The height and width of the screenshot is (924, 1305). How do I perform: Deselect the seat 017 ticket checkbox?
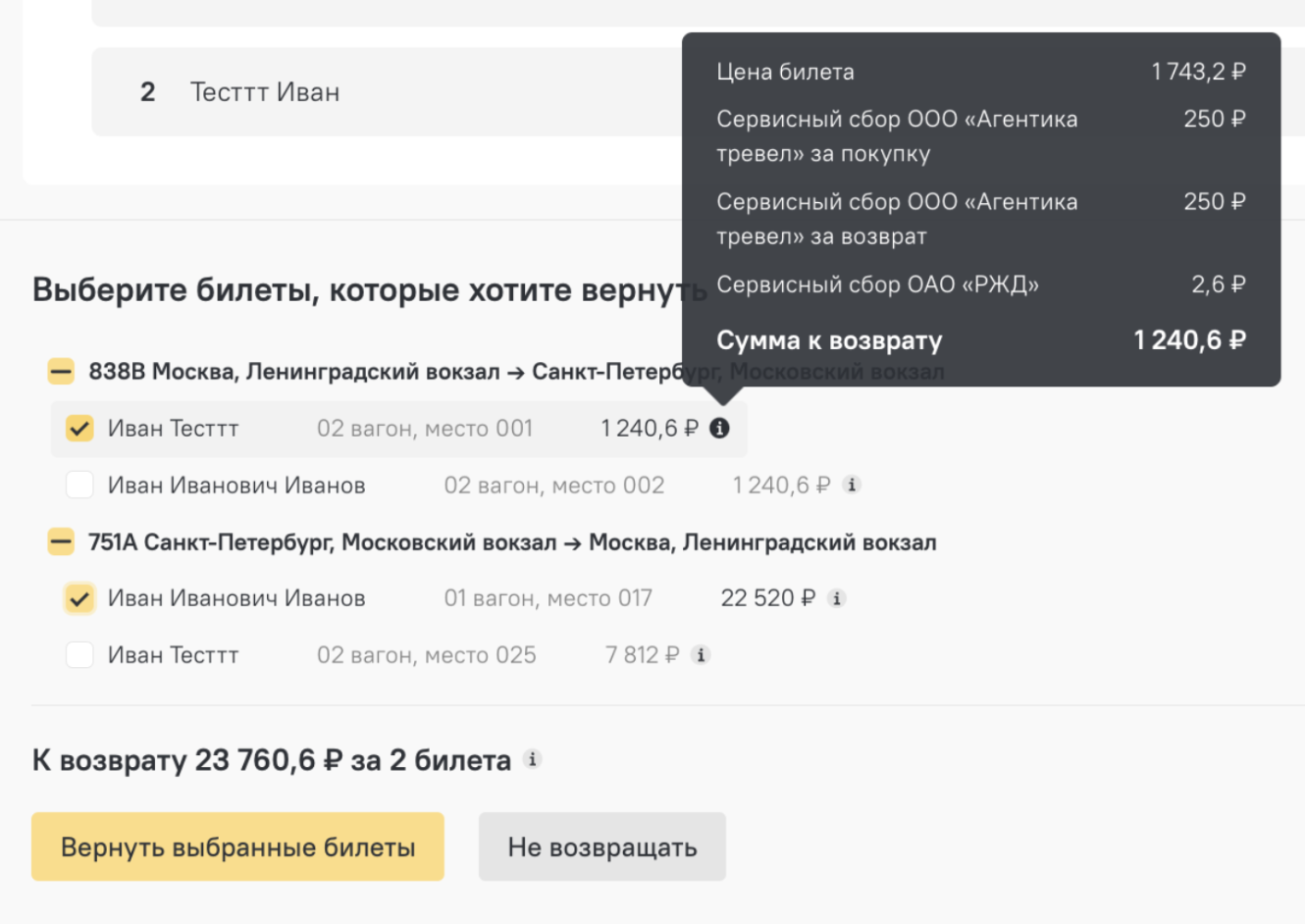[x=79, y=598]
